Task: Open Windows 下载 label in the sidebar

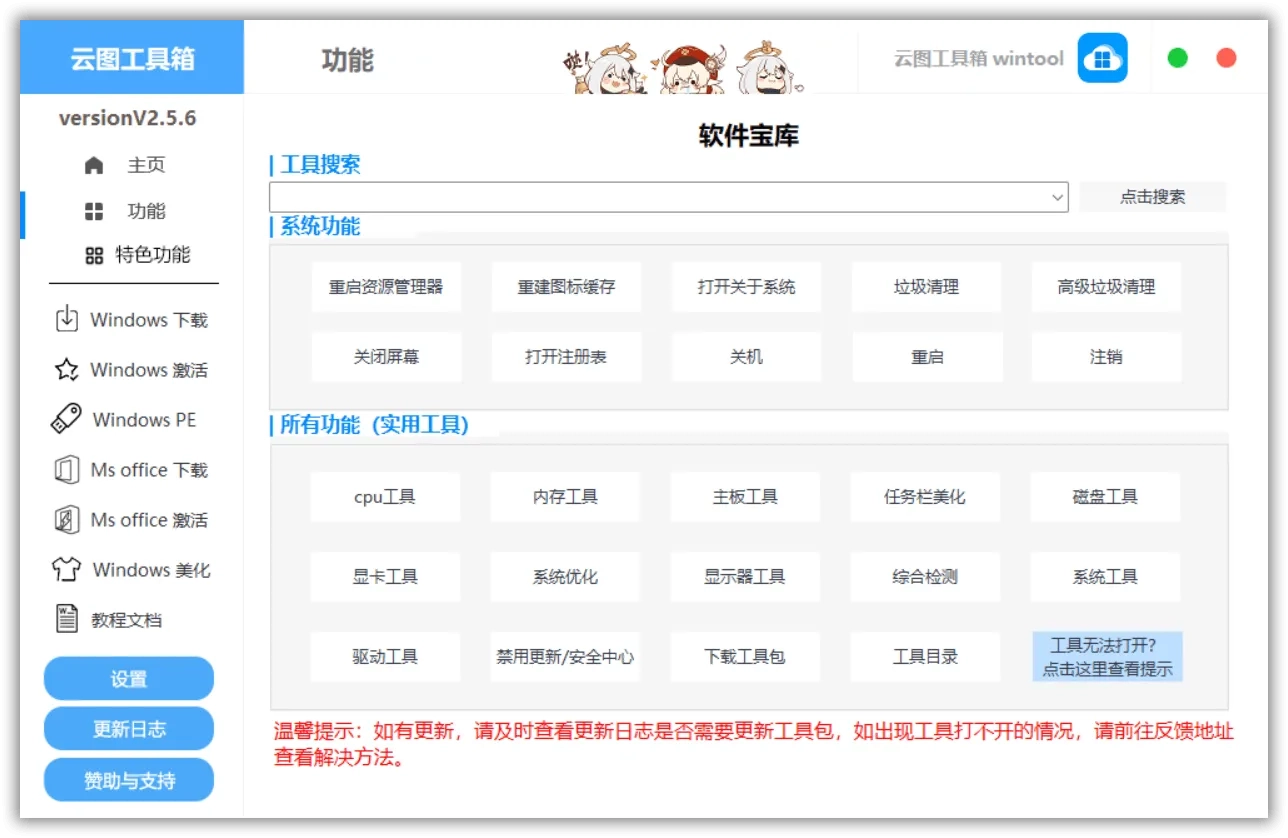Action: point(149,320)
